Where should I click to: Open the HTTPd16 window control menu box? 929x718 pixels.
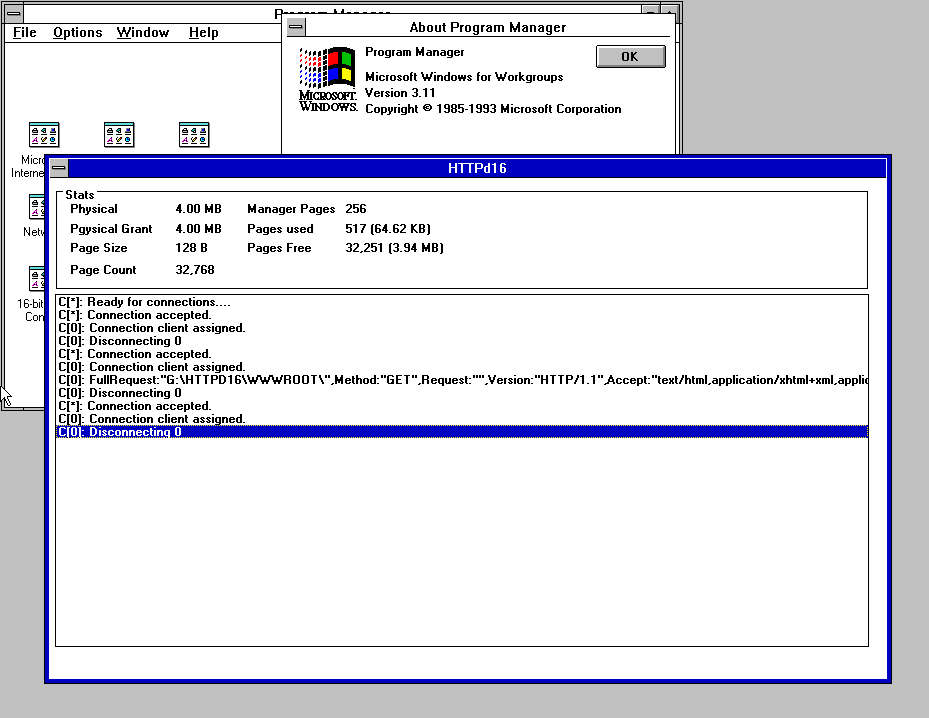(60, 168)
